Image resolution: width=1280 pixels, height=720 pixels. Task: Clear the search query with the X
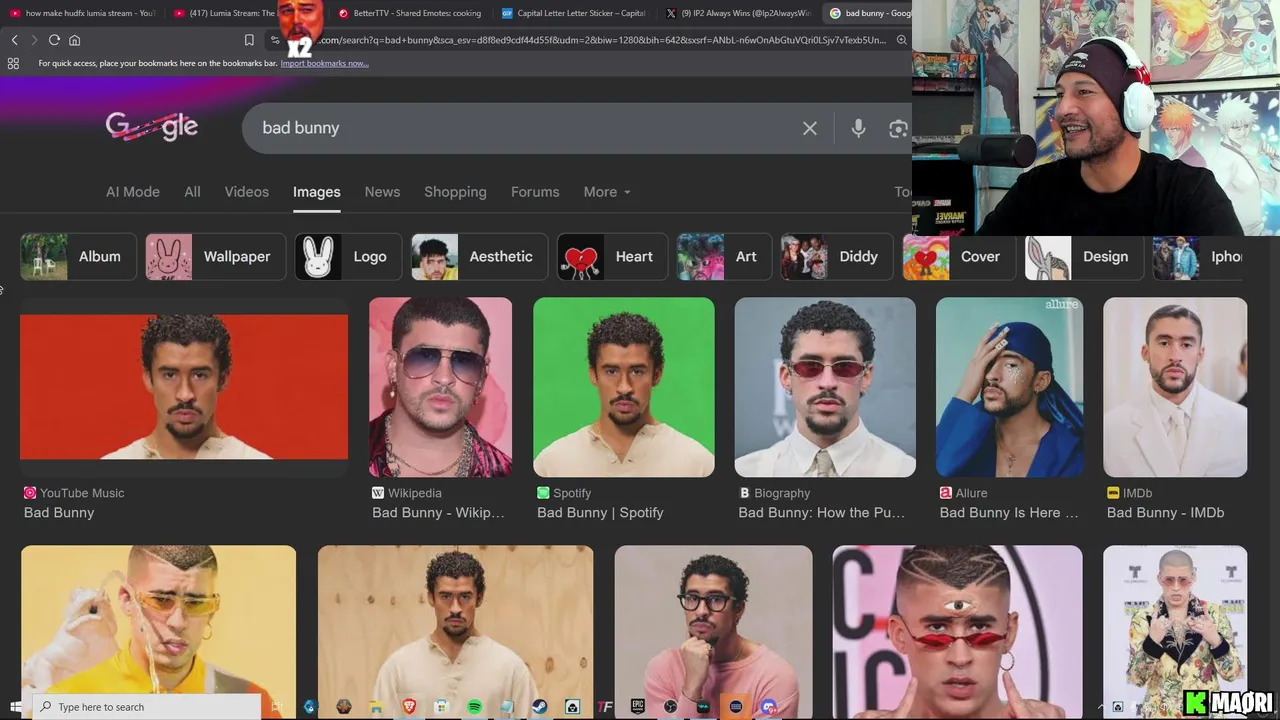coord(810,128)
